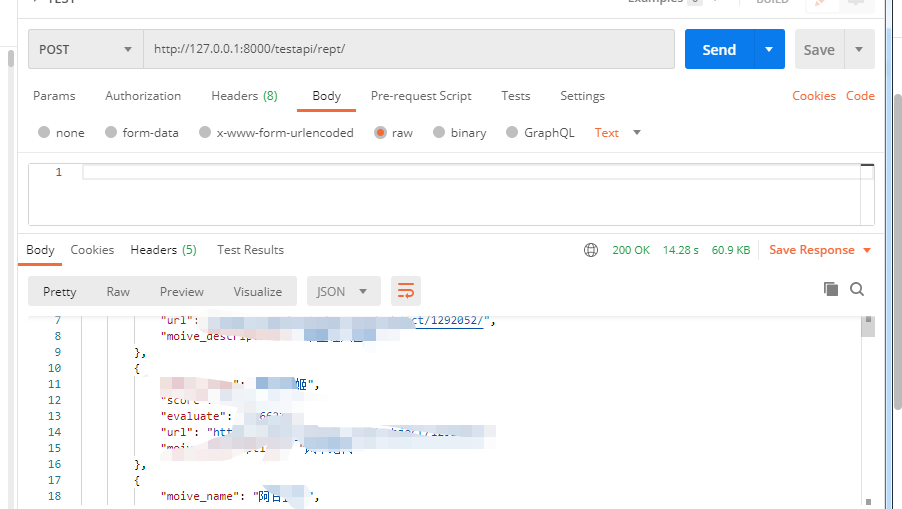
Task: Open the Text format dropdown
Action: (x=618, y=133)
